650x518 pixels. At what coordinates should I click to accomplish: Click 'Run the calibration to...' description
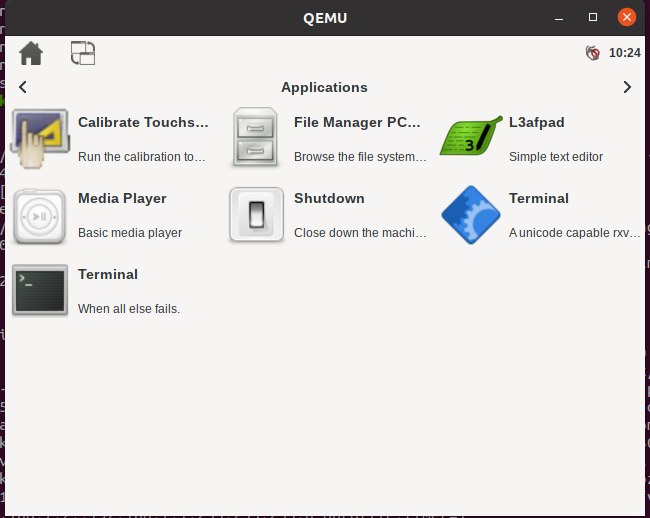[x=142, y=157]
